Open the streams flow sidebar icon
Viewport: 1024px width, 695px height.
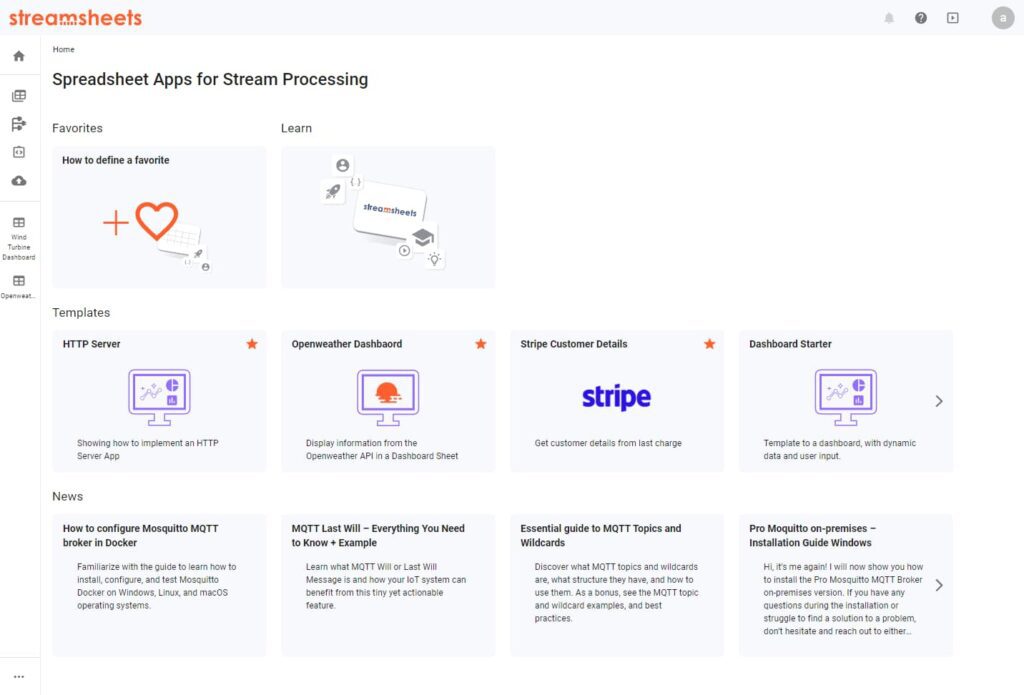(19, 124)
